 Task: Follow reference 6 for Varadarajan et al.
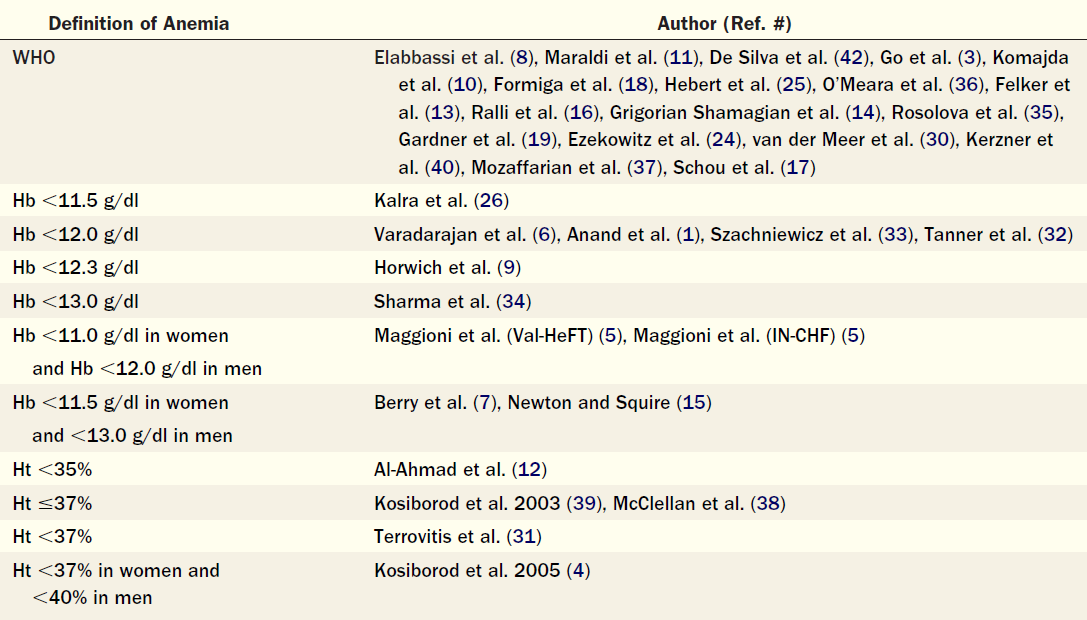click(x=545, y=235)
